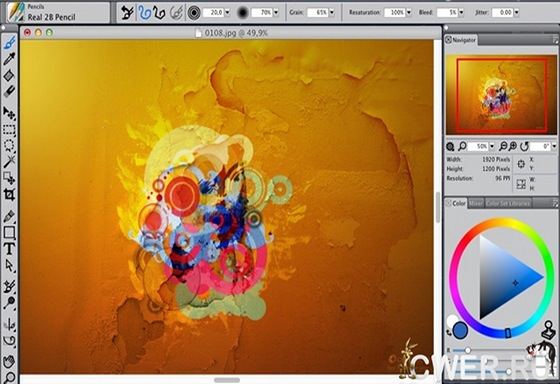Click the opacity preview soft dot
This screenshot has width=560, height=384.
tap(242, 13)
